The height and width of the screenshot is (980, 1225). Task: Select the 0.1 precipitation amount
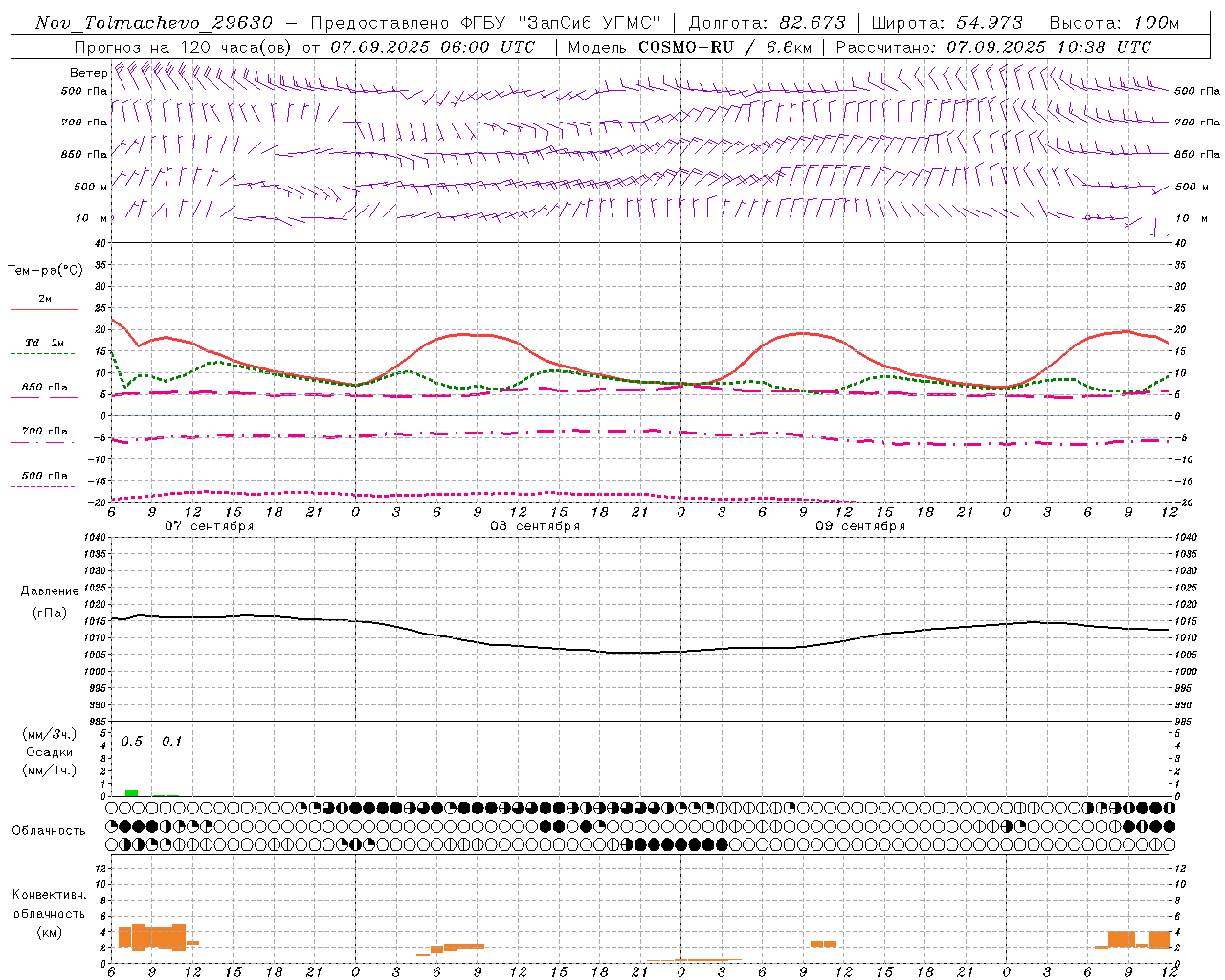(171, 742)
